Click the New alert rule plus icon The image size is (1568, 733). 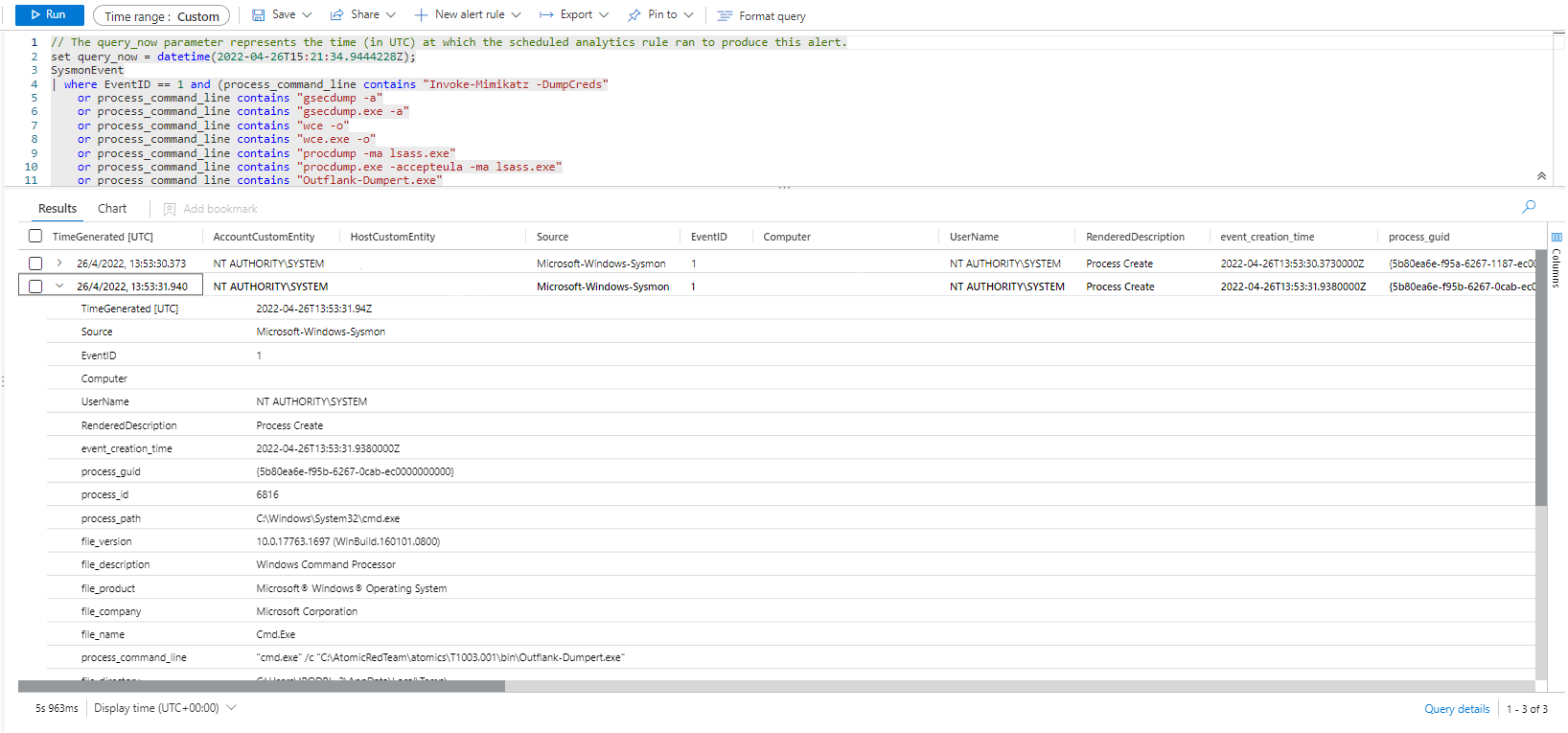[421, 15]
